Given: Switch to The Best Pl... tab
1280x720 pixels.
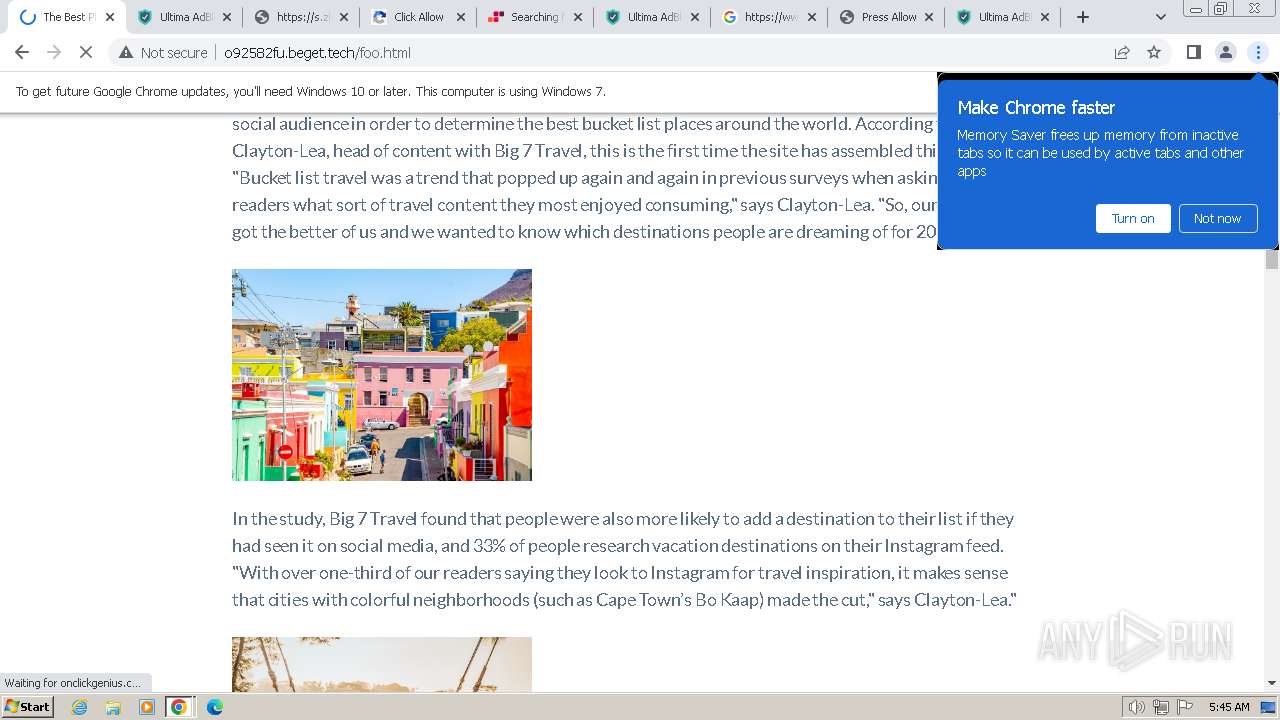Looking at the screenshot, I should point(66,17).
